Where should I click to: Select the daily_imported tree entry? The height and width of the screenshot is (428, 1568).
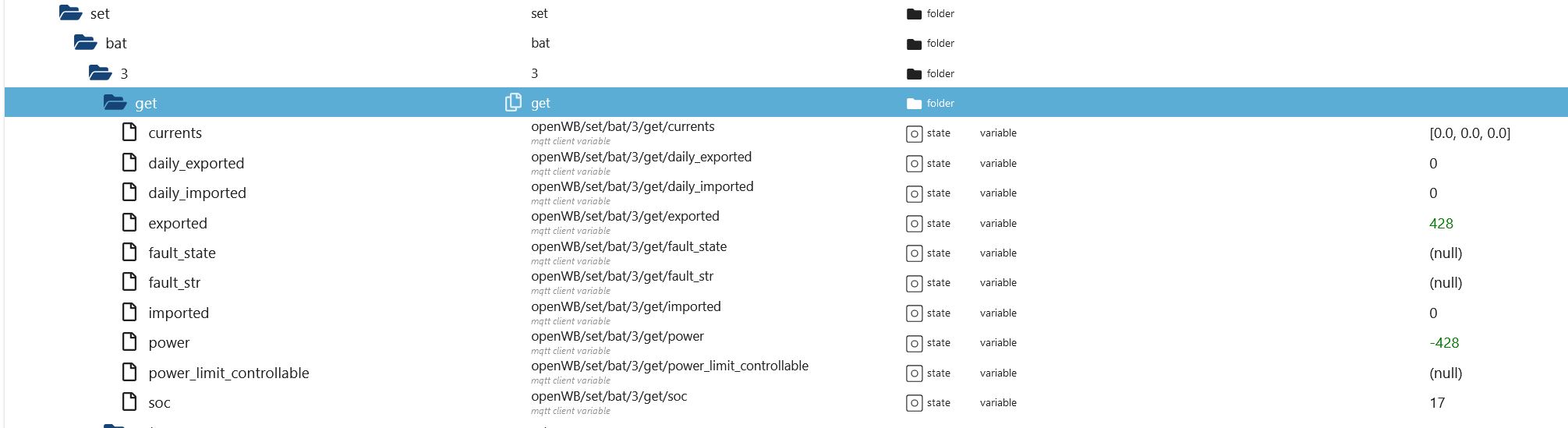pos(197,193)
